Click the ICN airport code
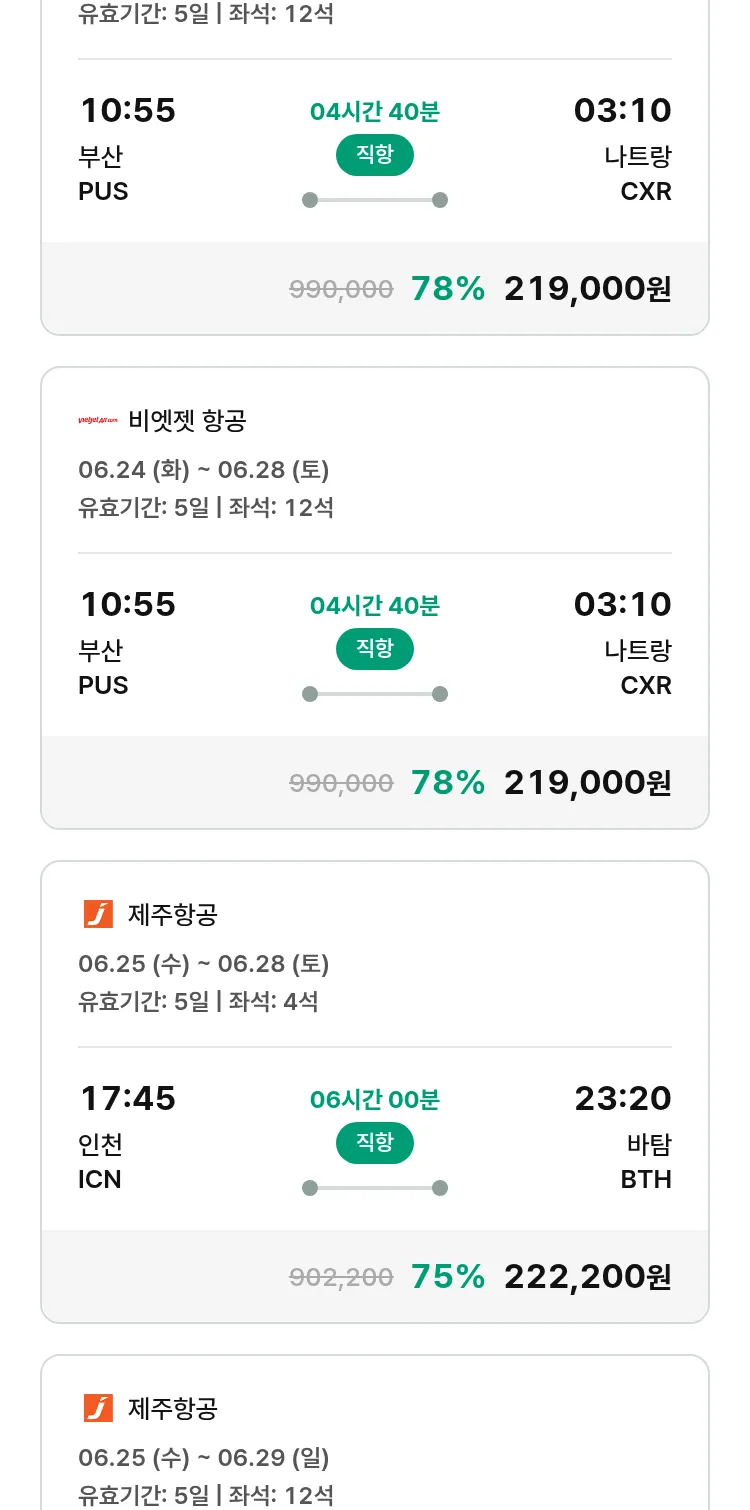 click(100, 1179)
